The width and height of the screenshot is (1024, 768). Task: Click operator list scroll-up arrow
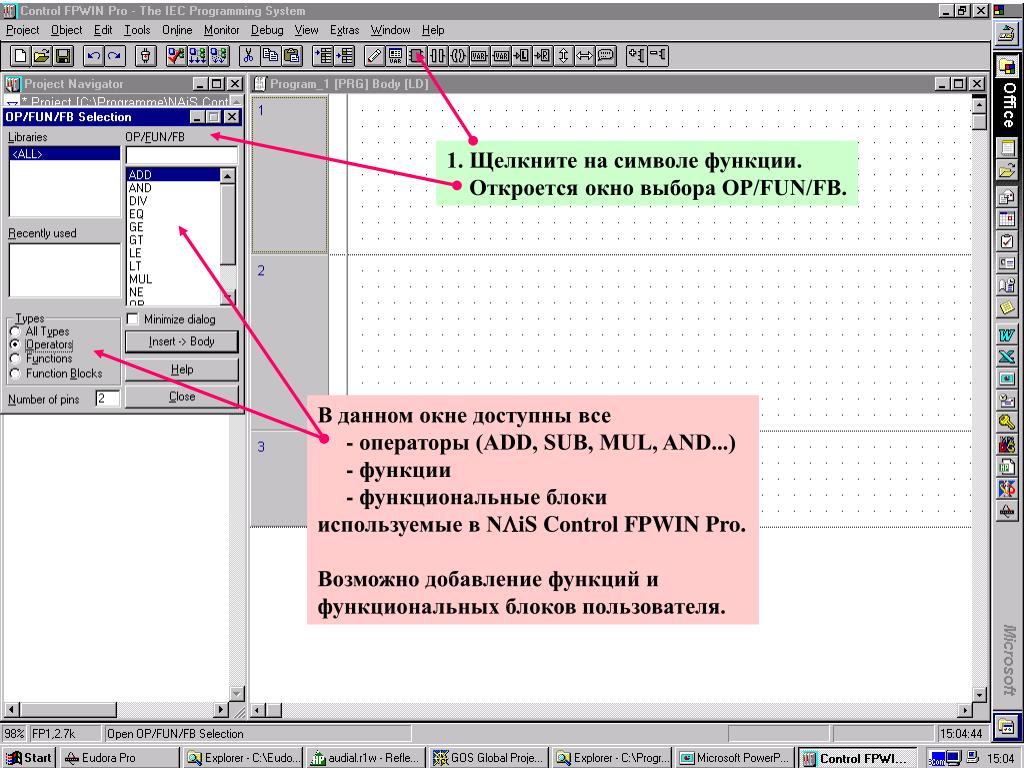(227, 175)
